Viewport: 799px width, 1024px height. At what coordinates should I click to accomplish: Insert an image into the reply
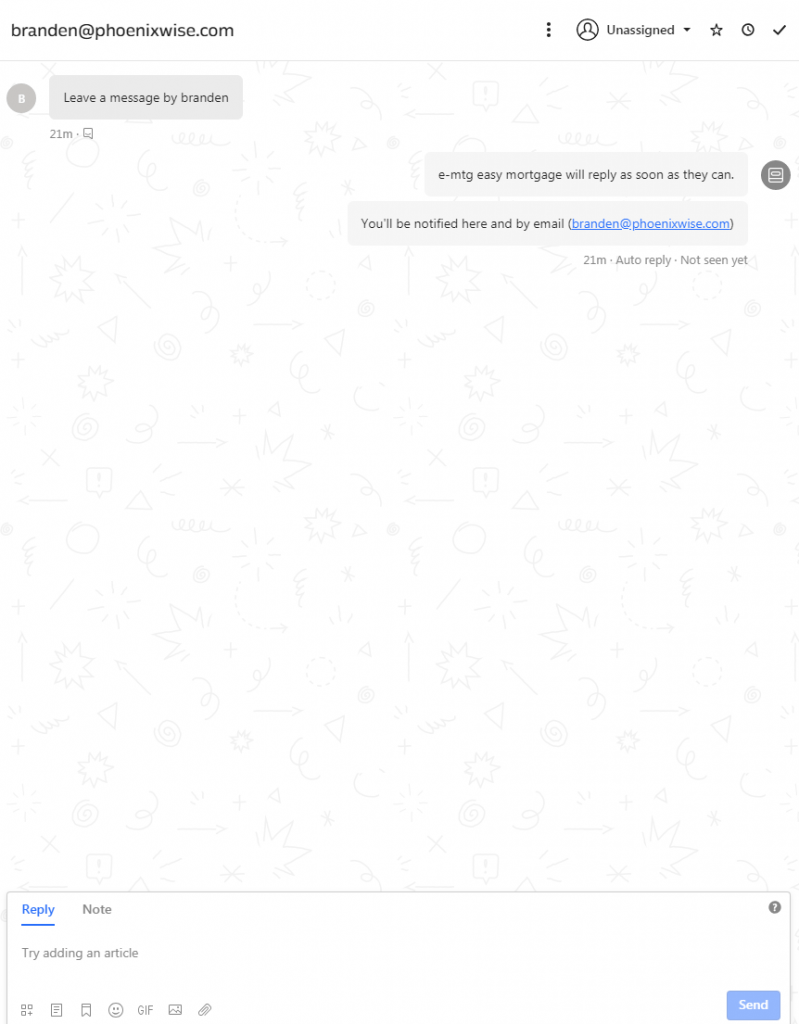click(175, 1010)
